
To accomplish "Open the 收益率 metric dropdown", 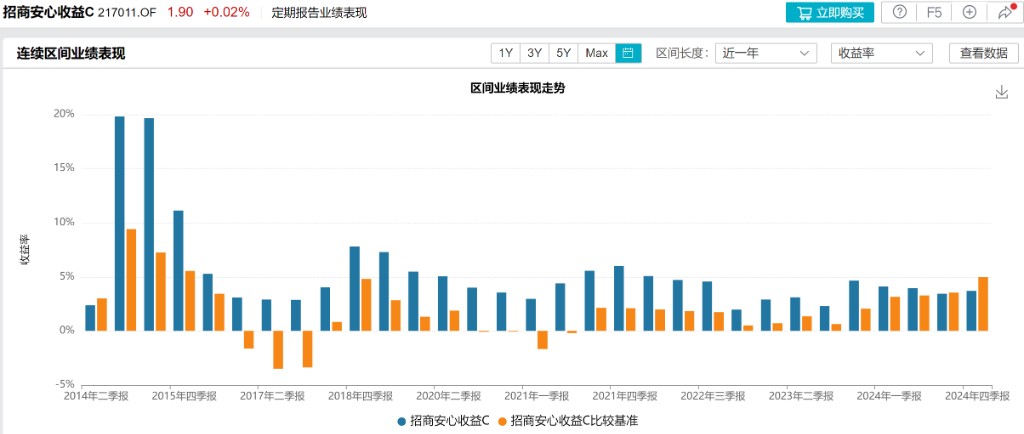I will (882, 53).
